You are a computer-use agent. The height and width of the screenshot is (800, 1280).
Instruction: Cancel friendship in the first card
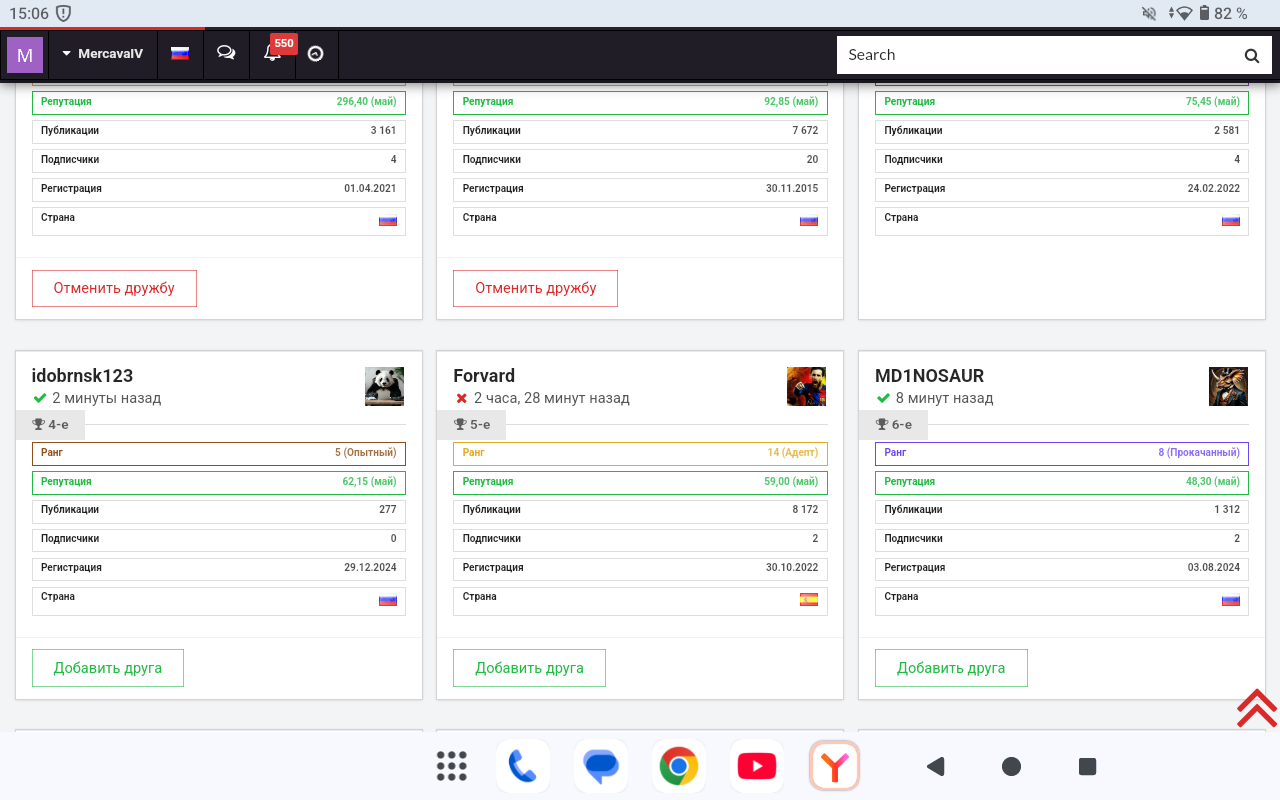click(114, 288)
